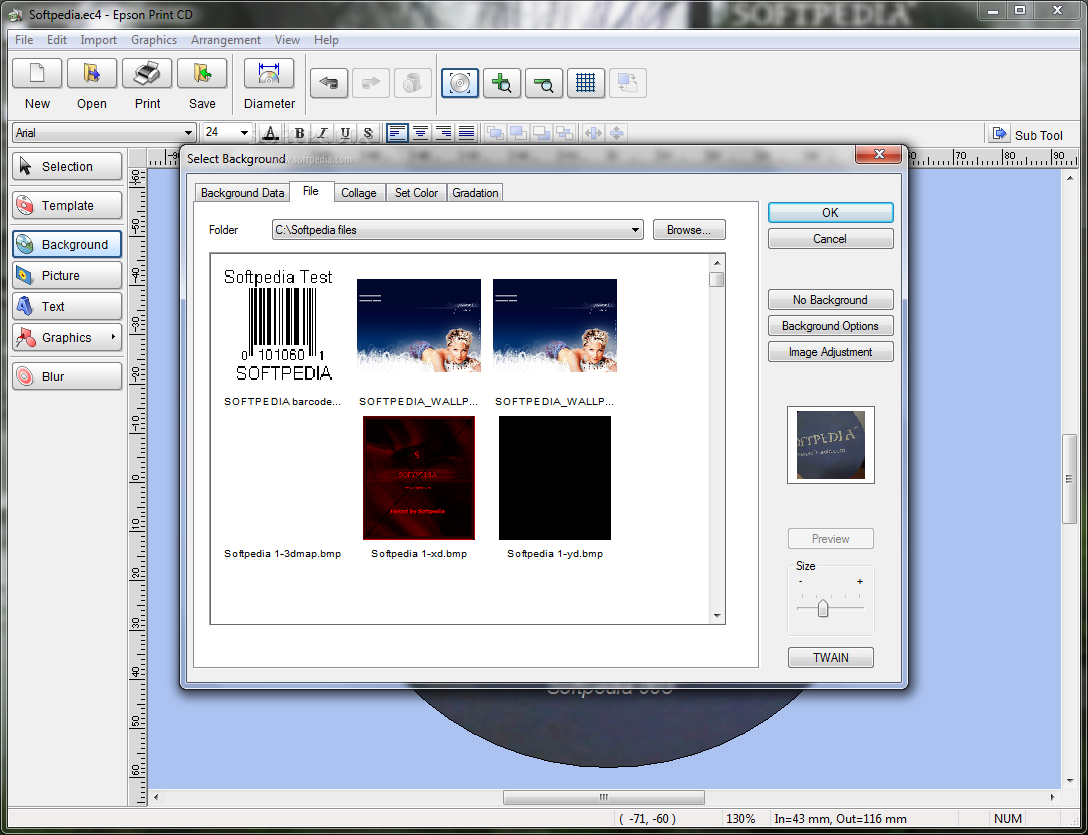This screenshot has height=835, width=1088.
Task: Click the Zoom in magnifier icon
Action: (502, 83)
